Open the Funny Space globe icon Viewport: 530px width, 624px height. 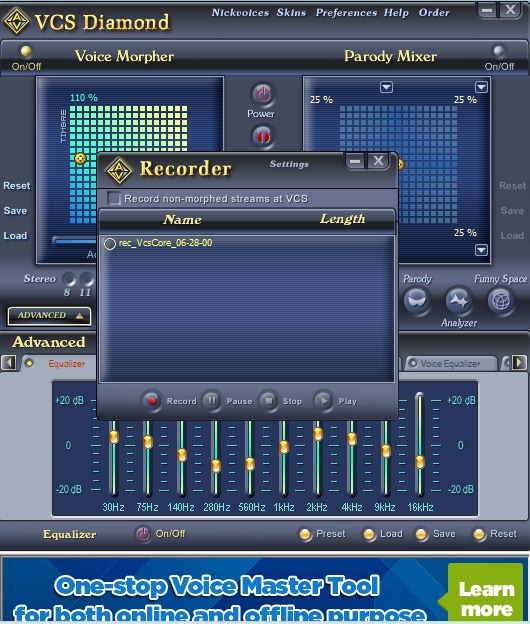[x=501, y=301]
